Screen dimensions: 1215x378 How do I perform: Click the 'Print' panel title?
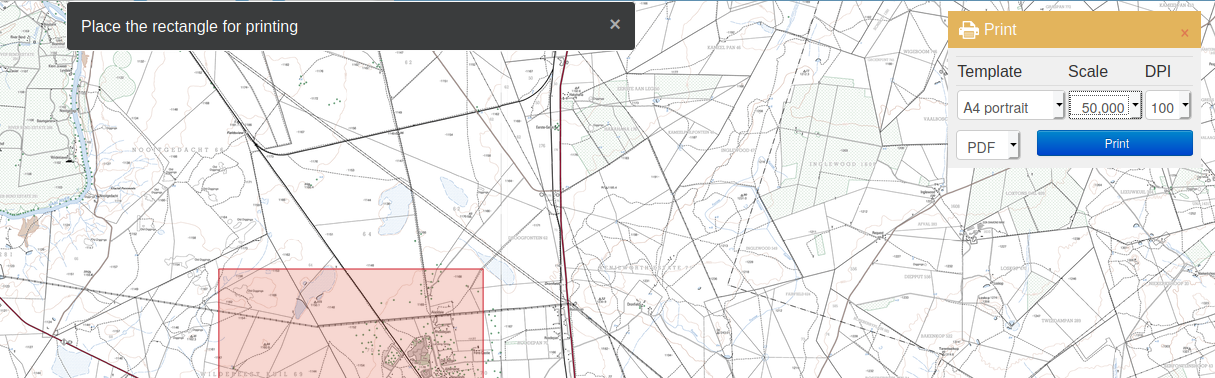1000,30
